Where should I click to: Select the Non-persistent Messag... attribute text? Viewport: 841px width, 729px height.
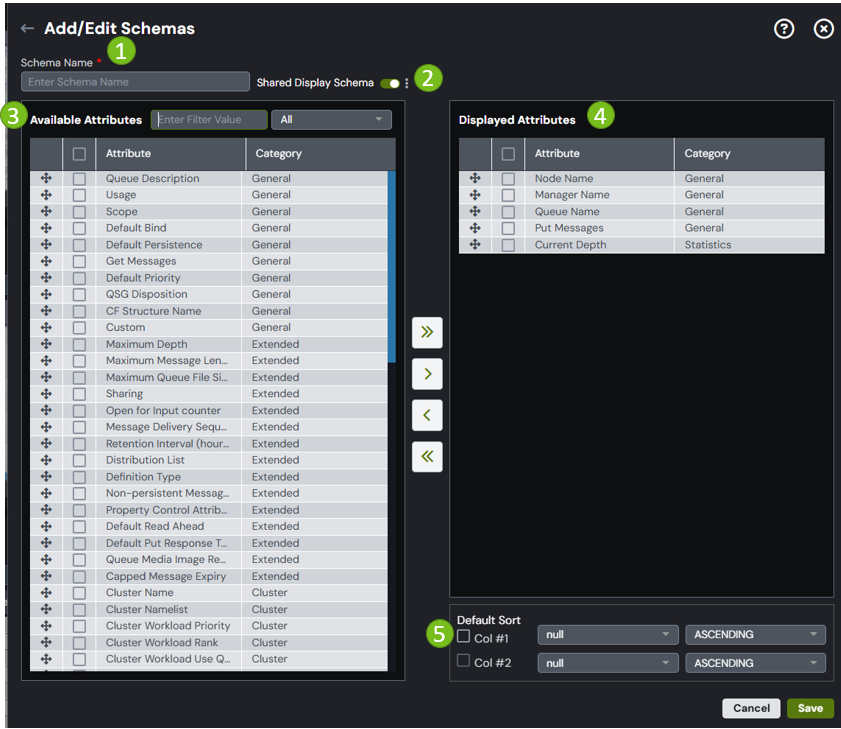[167, 494]
